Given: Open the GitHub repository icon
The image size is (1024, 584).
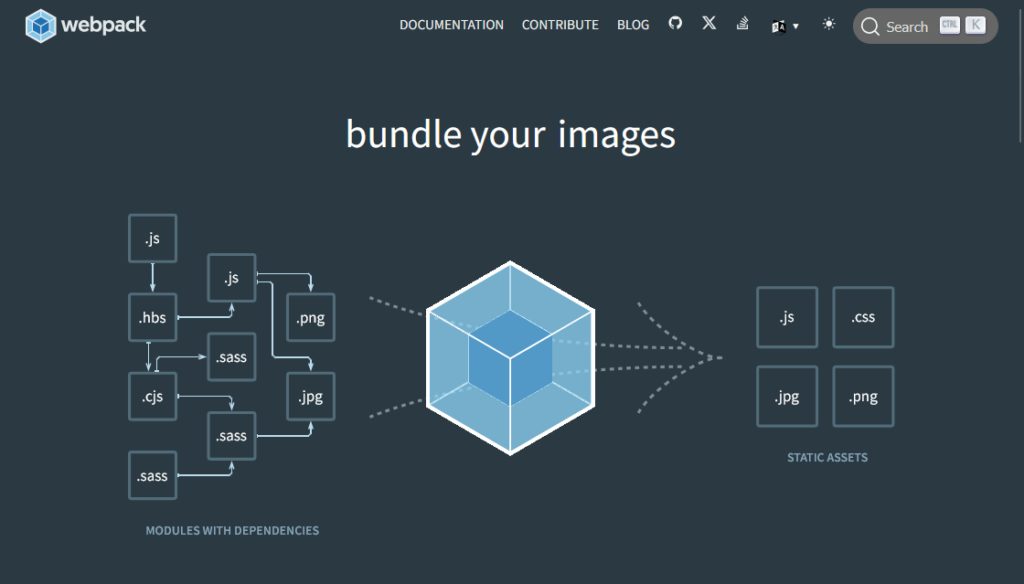Looking at the screenshot, I should pos(675,24).
